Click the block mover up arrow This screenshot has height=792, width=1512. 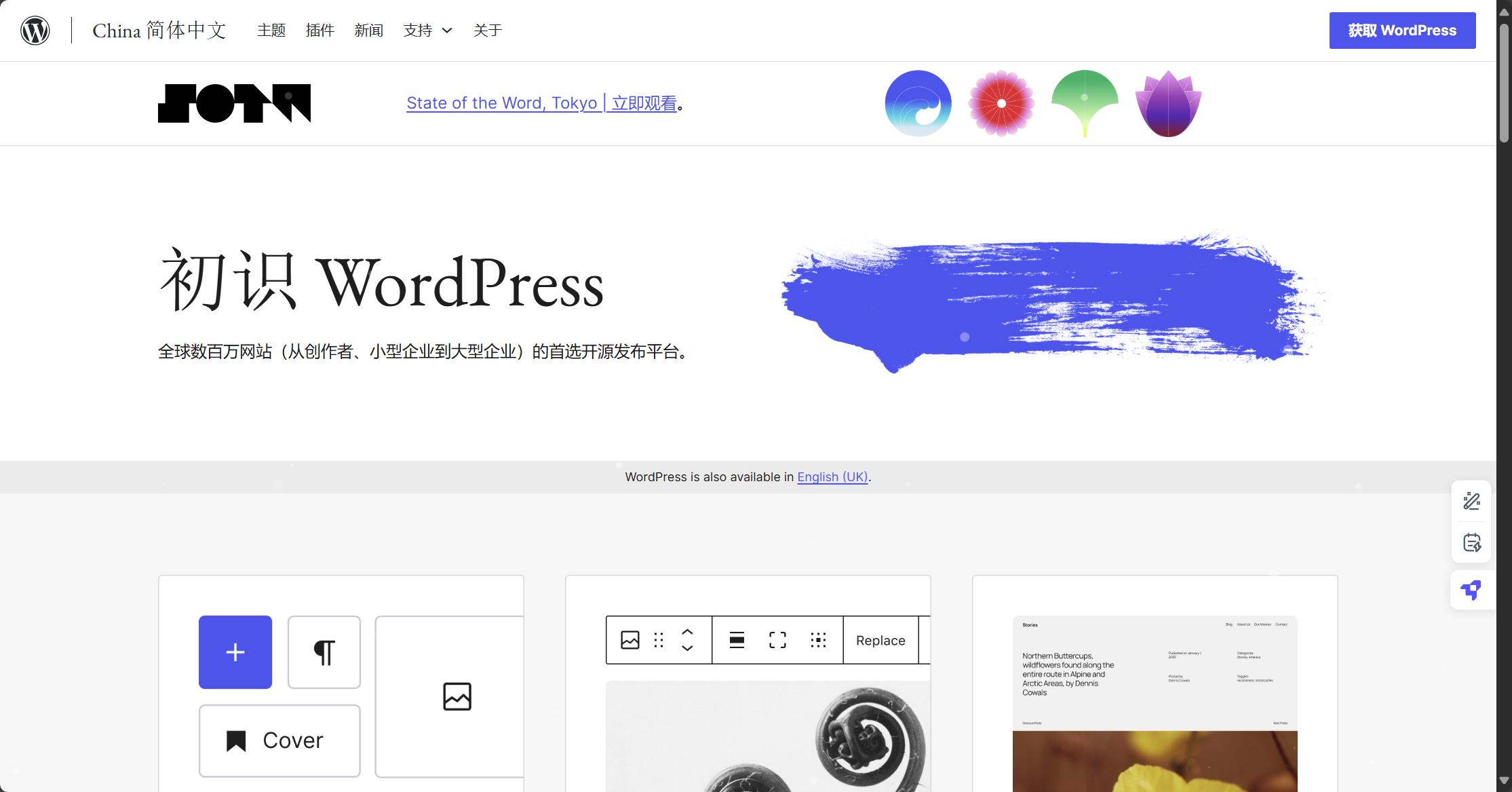pyautogui.click(x=686, y=631)
